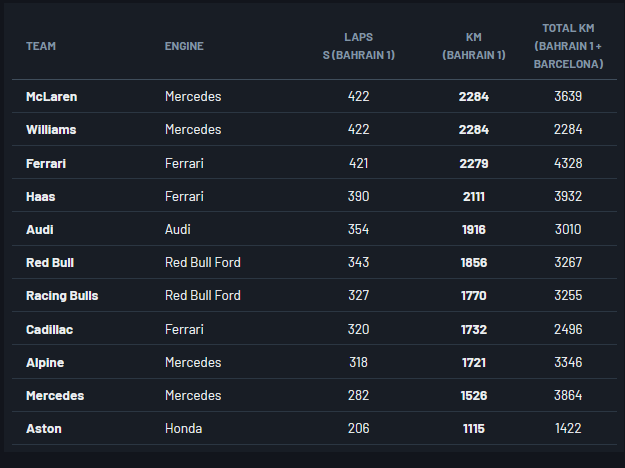The width and height of the screenshot is (625, 468).
Task: Click Audi in the Engine column
Action: 179,229
